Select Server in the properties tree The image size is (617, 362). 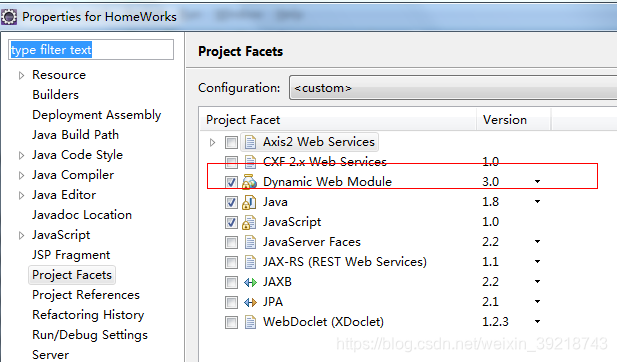pos(50,355)
